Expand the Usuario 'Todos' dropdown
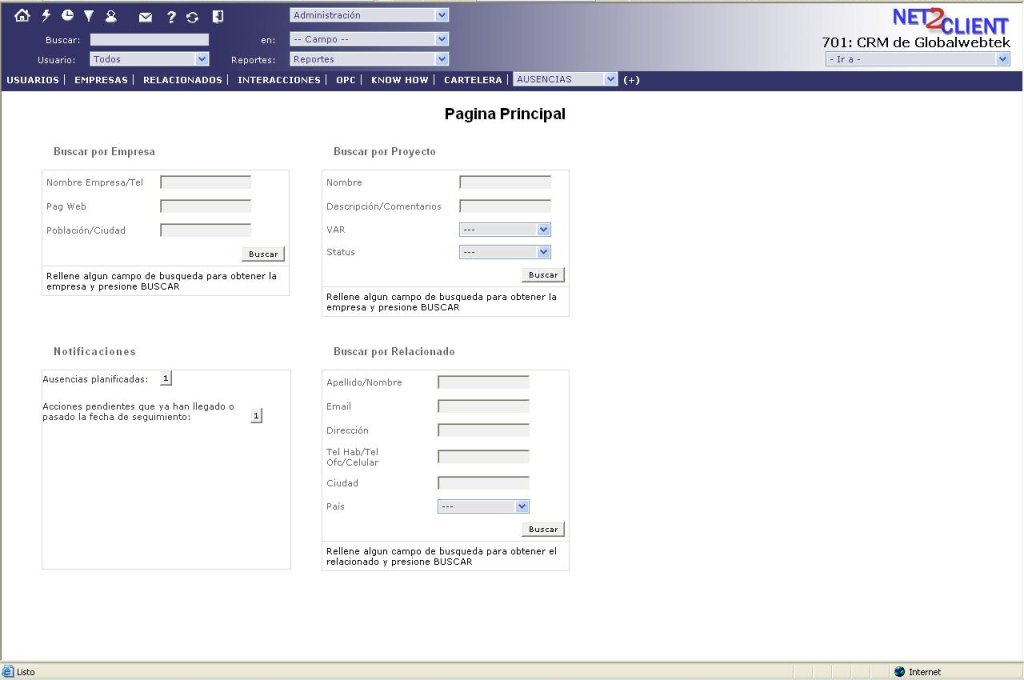Screen dimensions: 1024x680 click(149, 59)
